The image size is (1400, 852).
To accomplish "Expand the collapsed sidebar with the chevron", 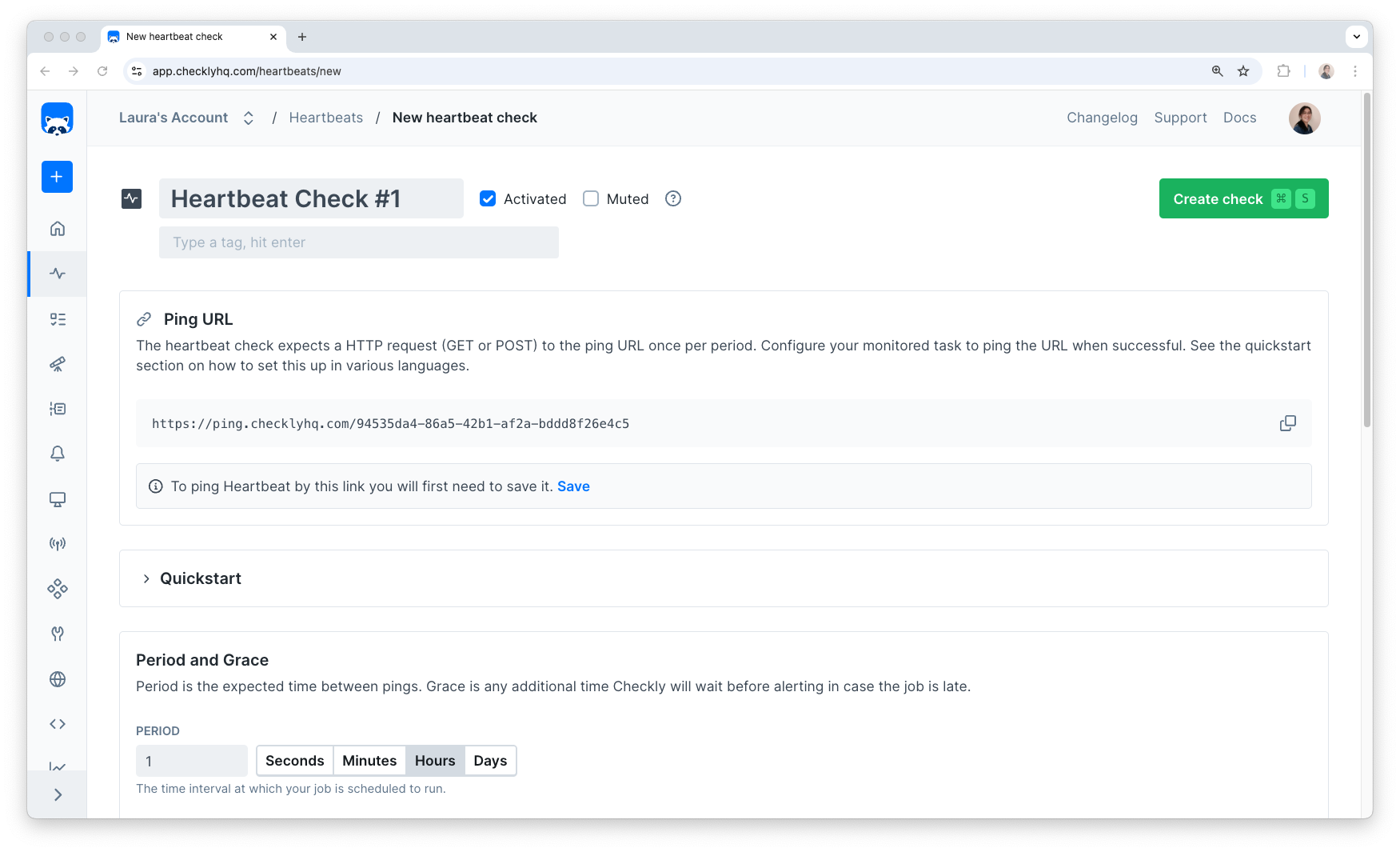I will (57, 794).
